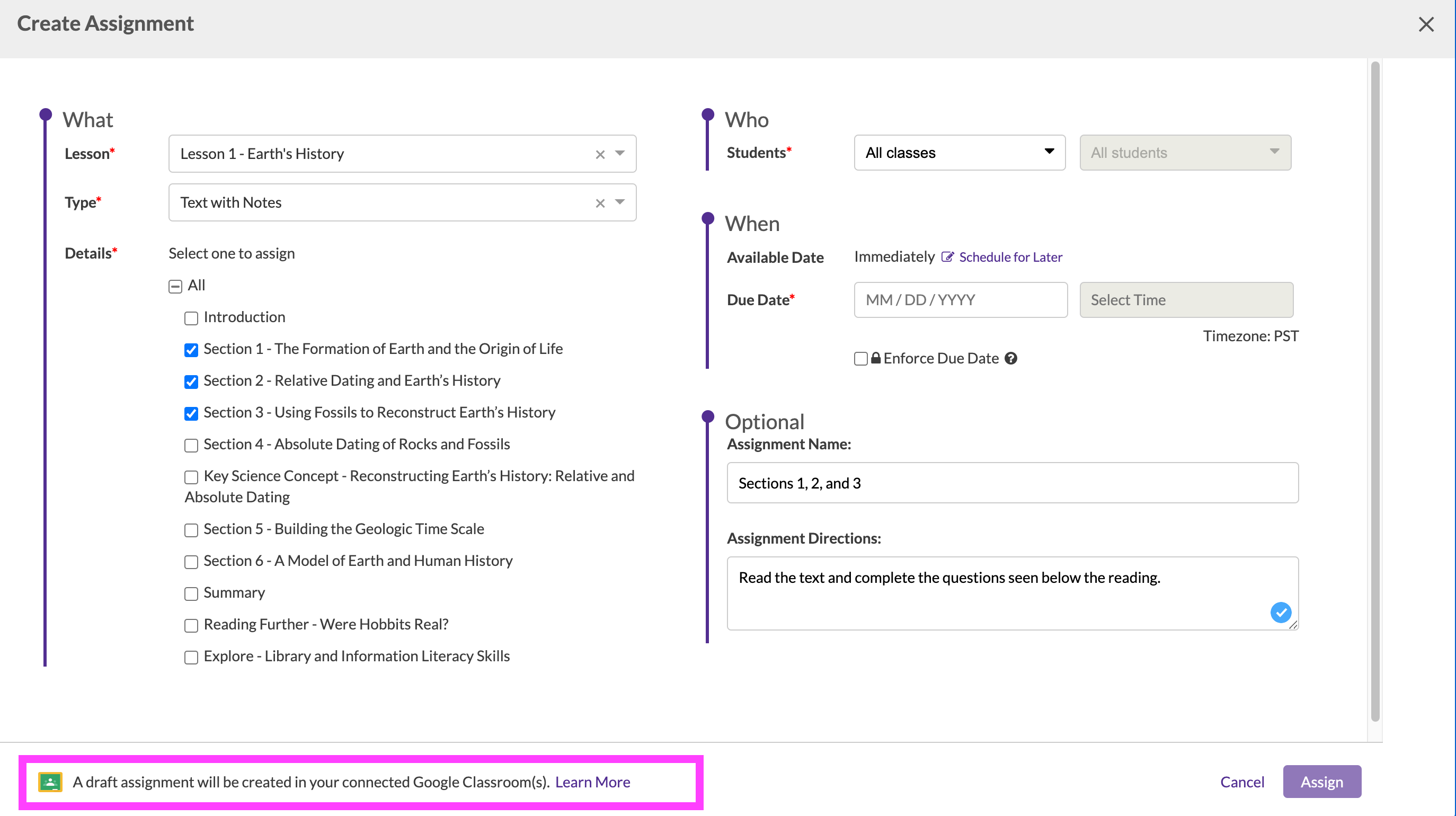Click the blue checkmark on Assignment Directions box

(x=1281, y=612)
